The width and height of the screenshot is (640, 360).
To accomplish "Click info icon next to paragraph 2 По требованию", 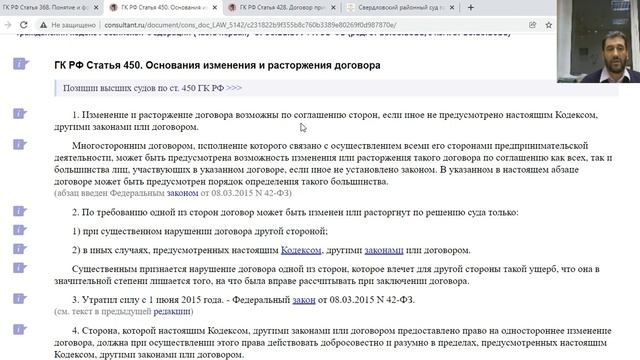I will pyautogui.click(x=20, y=211).
